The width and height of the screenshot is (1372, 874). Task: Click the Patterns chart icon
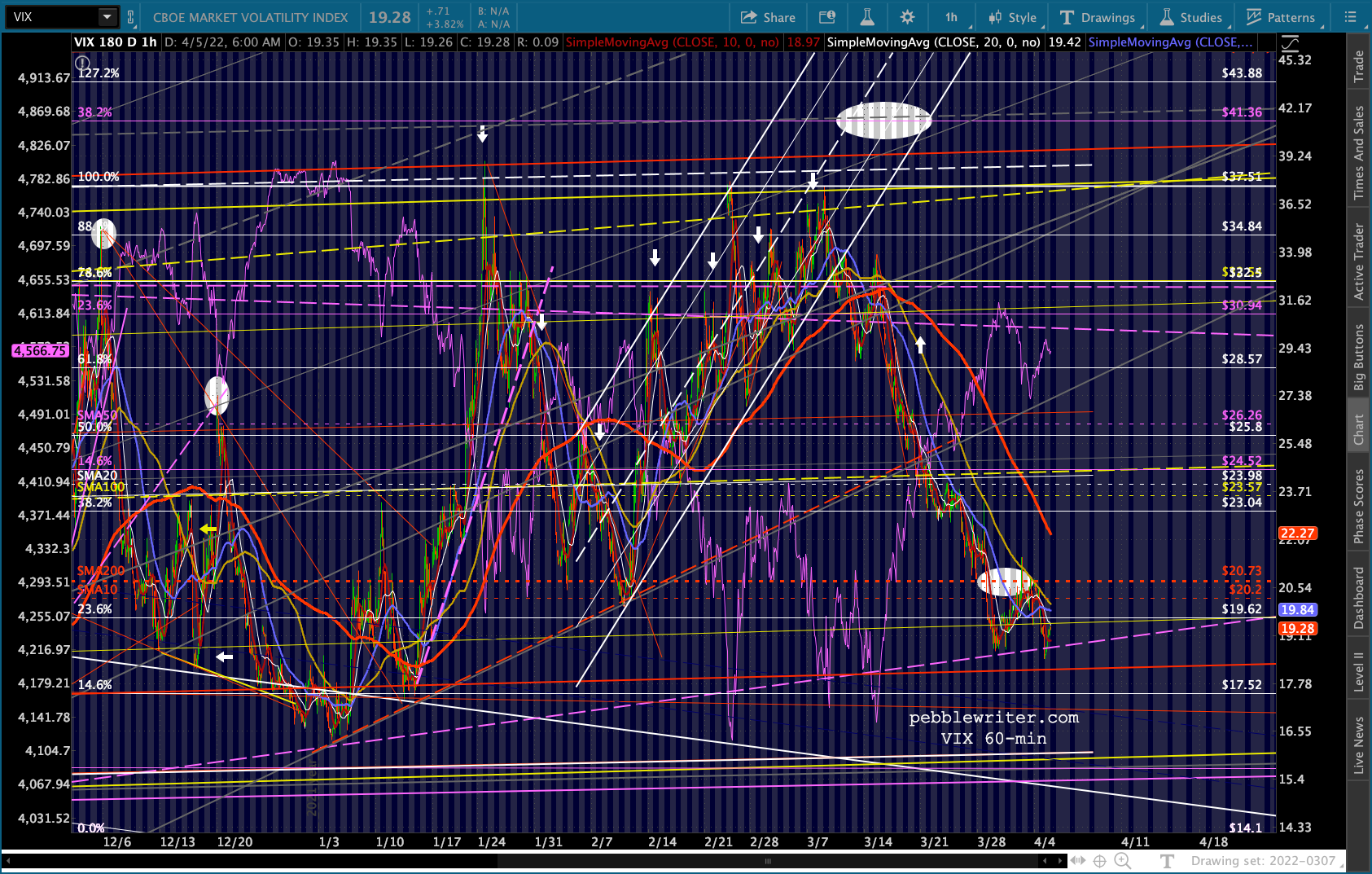pyautogui.click(x=1254, y=17)
